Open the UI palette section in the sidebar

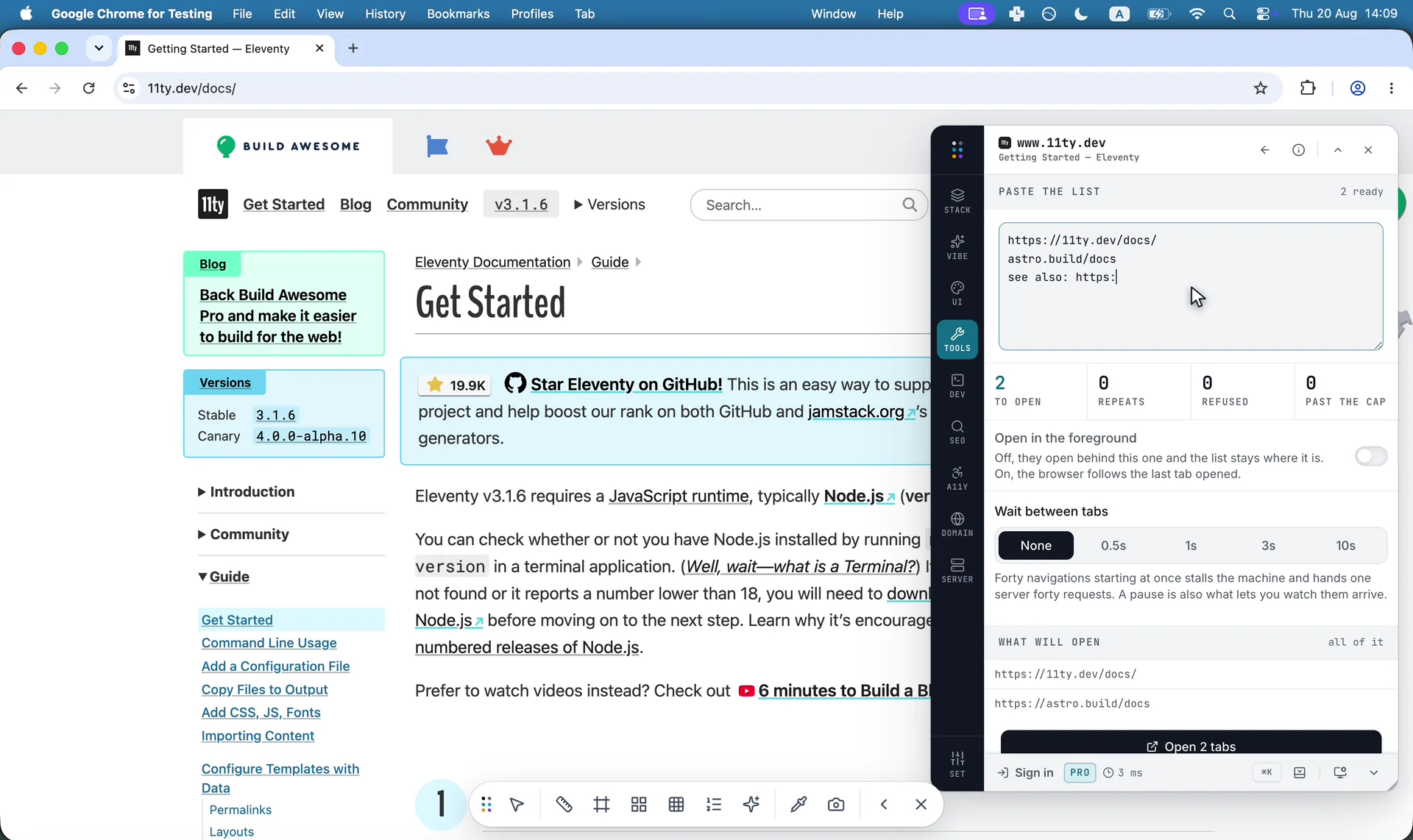957,293
